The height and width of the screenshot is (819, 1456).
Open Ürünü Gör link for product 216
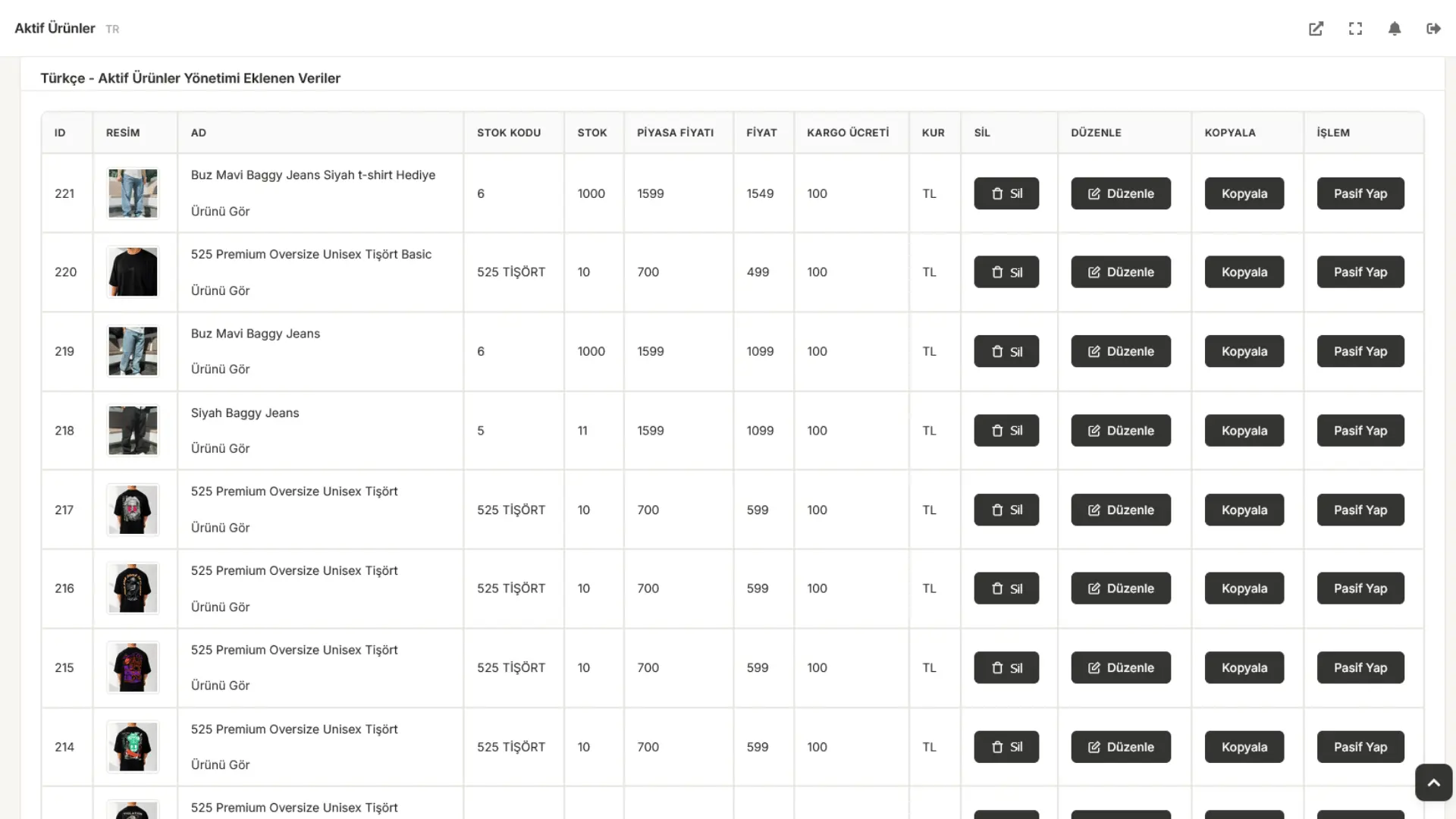220,607
